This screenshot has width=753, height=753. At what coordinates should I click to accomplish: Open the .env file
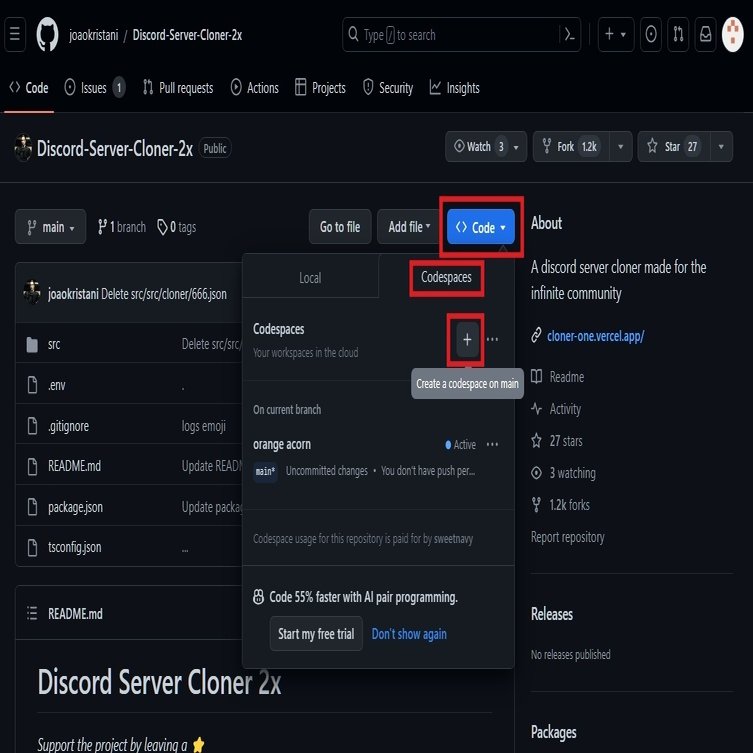57,385
